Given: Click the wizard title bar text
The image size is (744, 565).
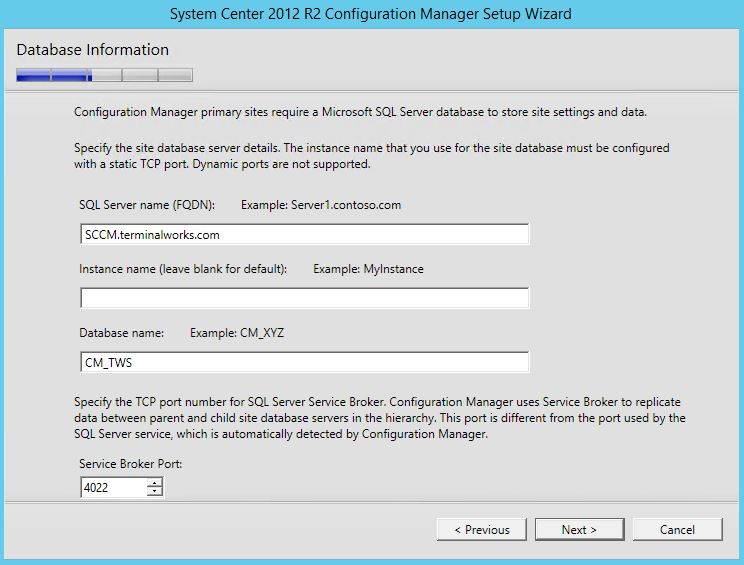Looking at the screenshot, I should click(x=371, y=14).
